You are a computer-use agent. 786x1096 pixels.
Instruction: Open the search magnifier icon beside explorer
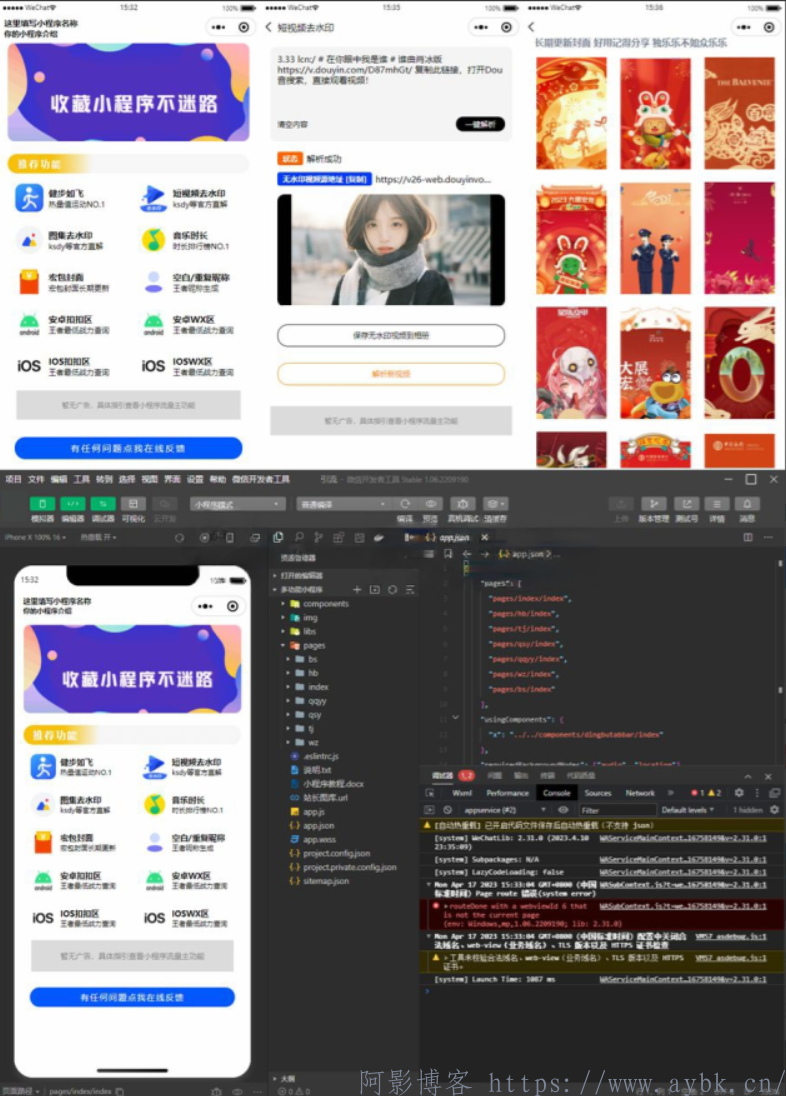pyautogui.click(x=299, y=538)
